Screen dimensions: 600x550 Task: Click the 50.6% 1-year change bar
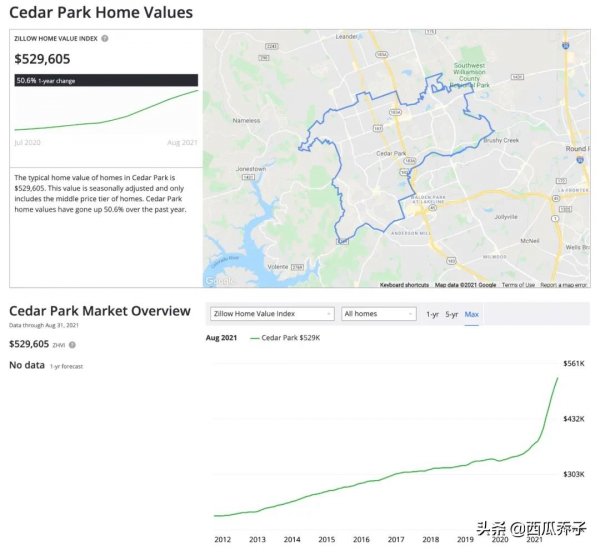pyautogui.click(x=105, y=80)
